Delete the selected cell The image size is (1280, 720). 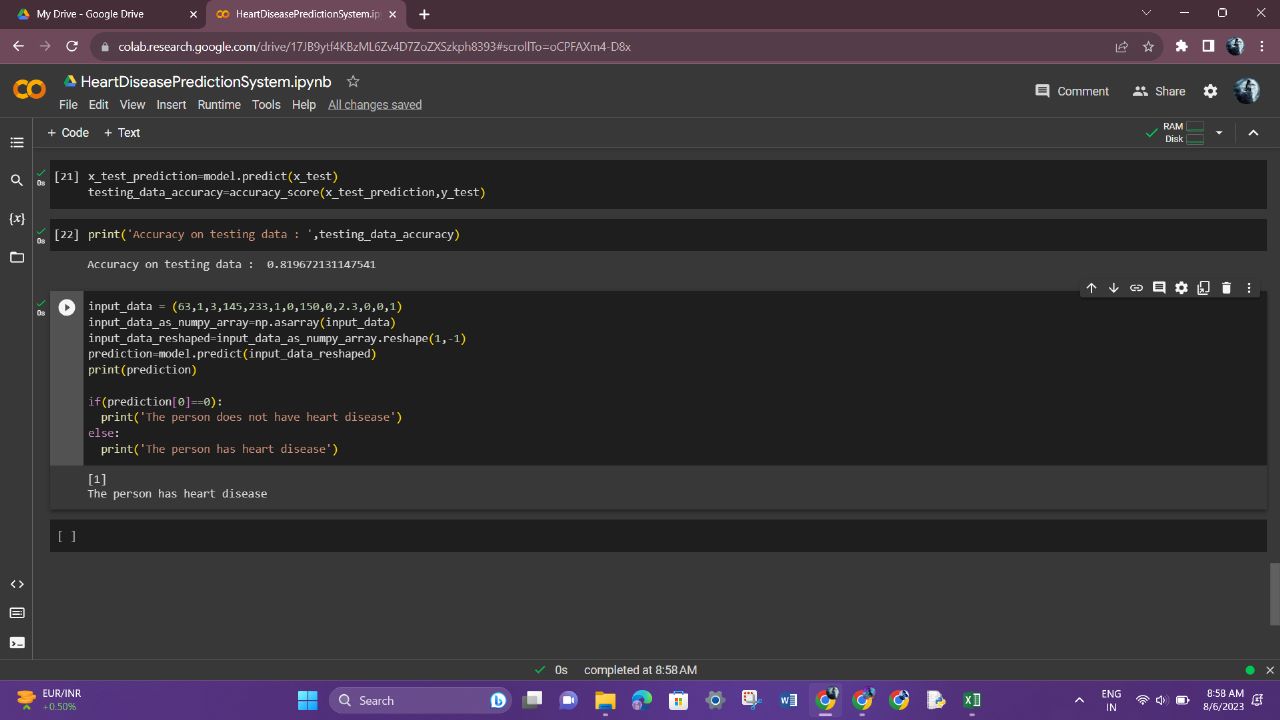(1226, 288)
